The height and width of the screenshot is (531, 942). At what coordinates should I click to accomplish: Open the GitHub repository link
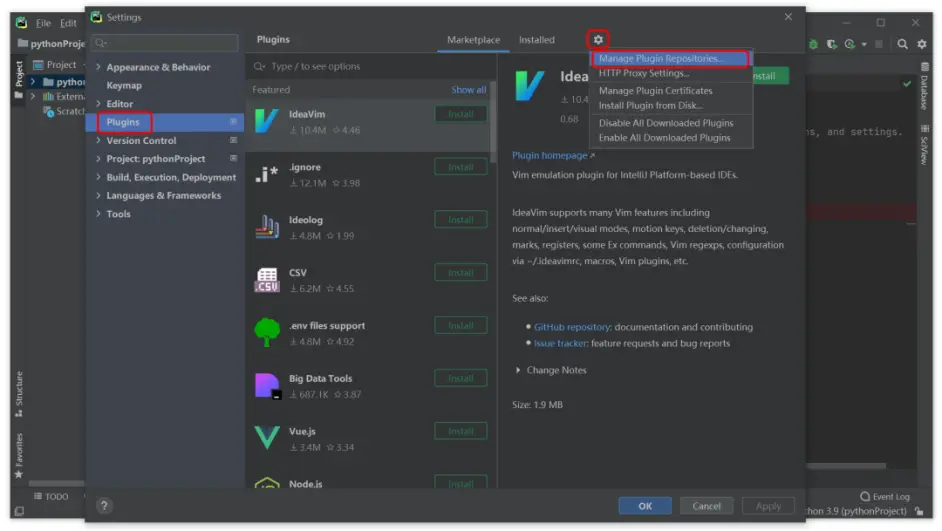(x=572, y=327)
